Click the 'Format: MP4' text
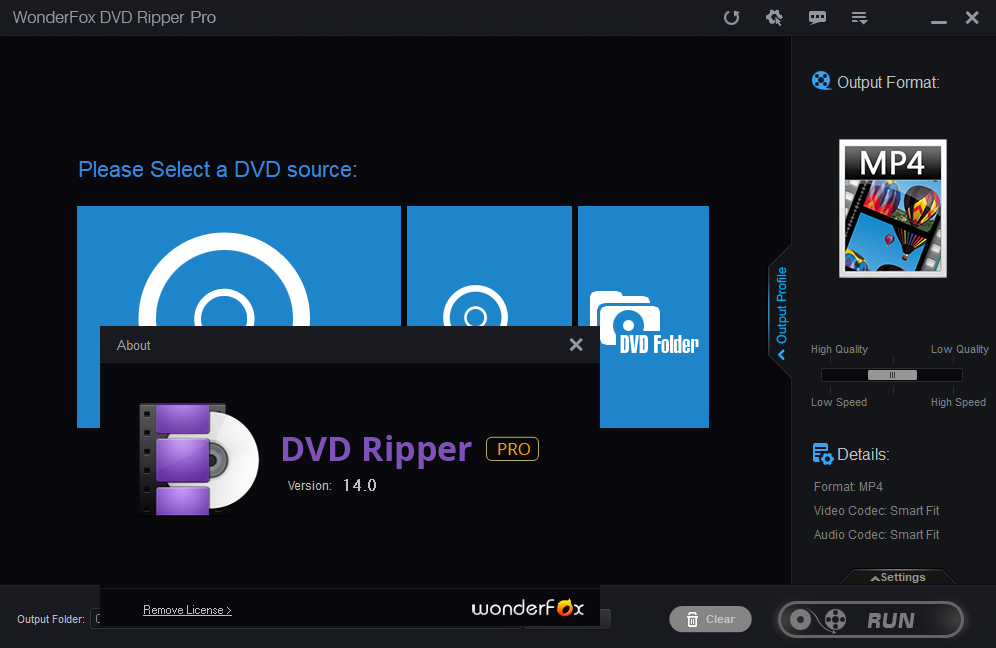This screenshot has height=648, width=996. point(848,487)
